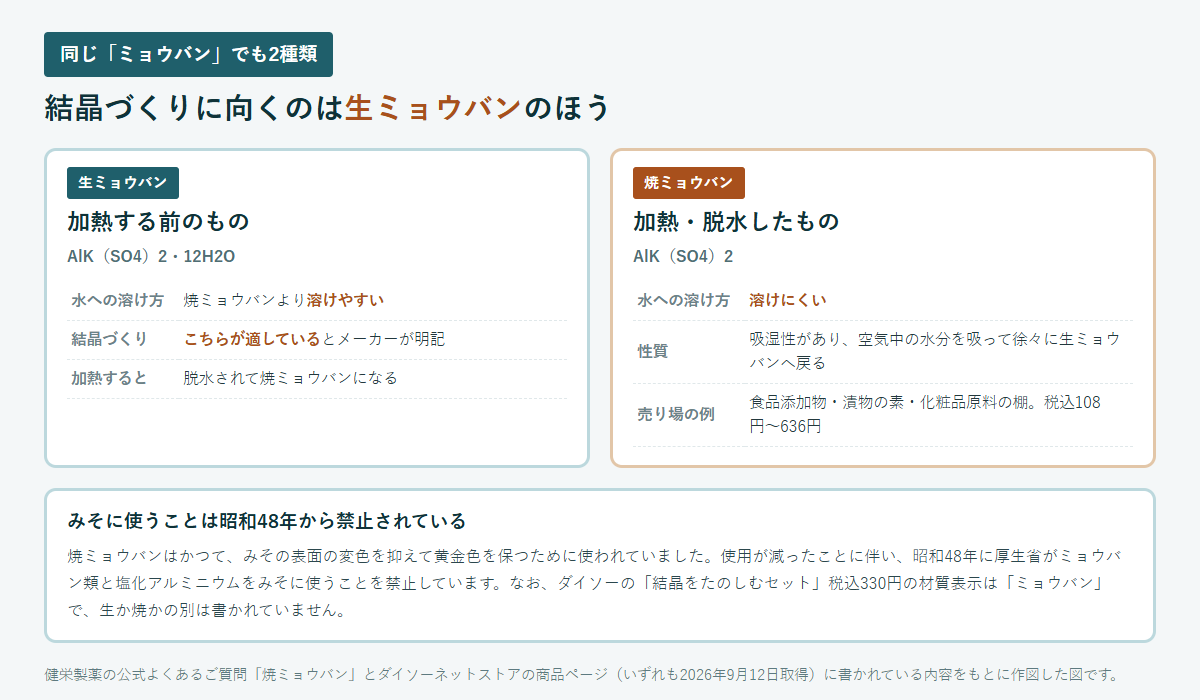
Task: Click the description starting '吸湿性があり、空気中の水分'
Action: click(x=936, y=351)
